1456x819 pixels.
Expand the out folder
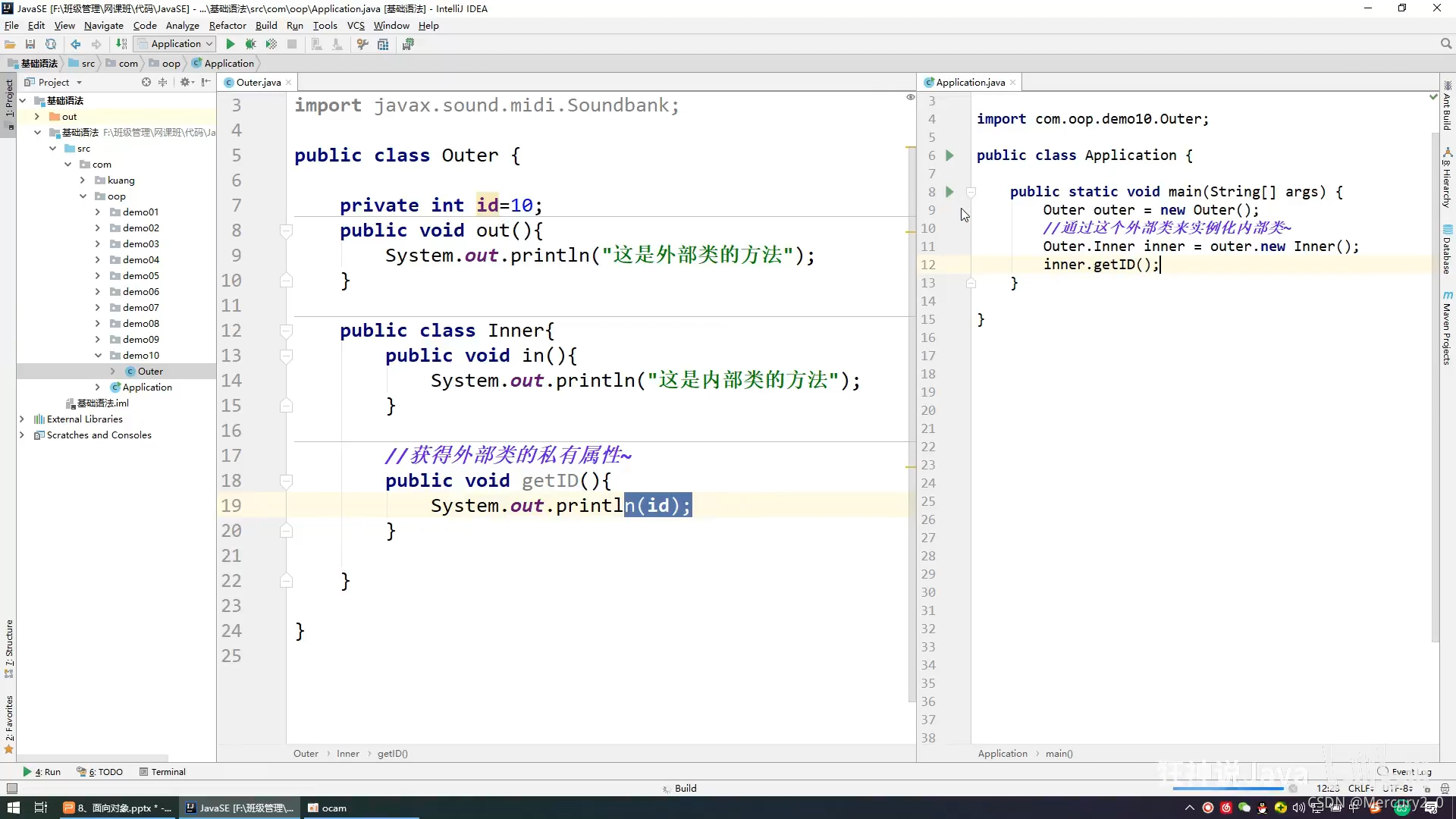coord(37,117)
